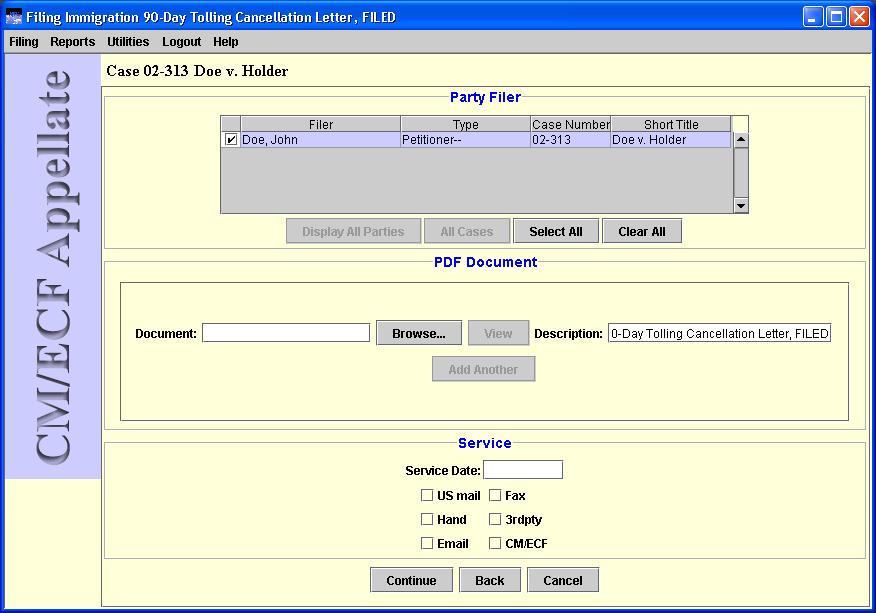Open the Logout menu
The height and width of the screenshot is (613, 876).
pyautogui.click(x=182, y=42)
